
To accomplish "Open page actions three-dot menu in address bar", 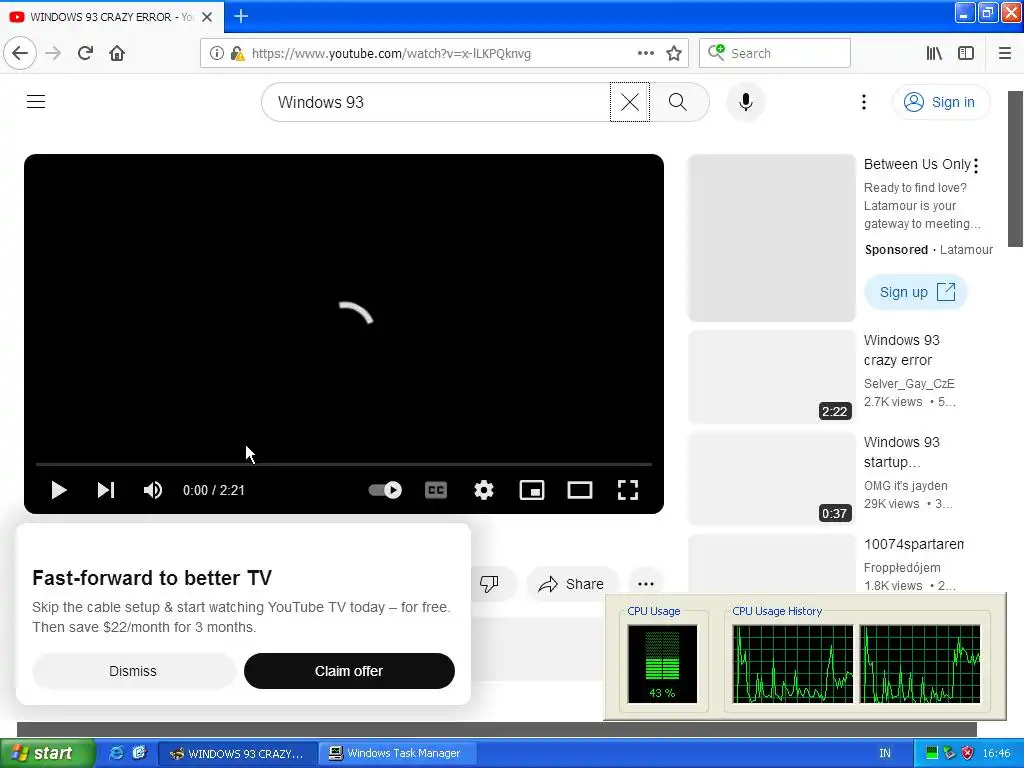I will (645, 53).
